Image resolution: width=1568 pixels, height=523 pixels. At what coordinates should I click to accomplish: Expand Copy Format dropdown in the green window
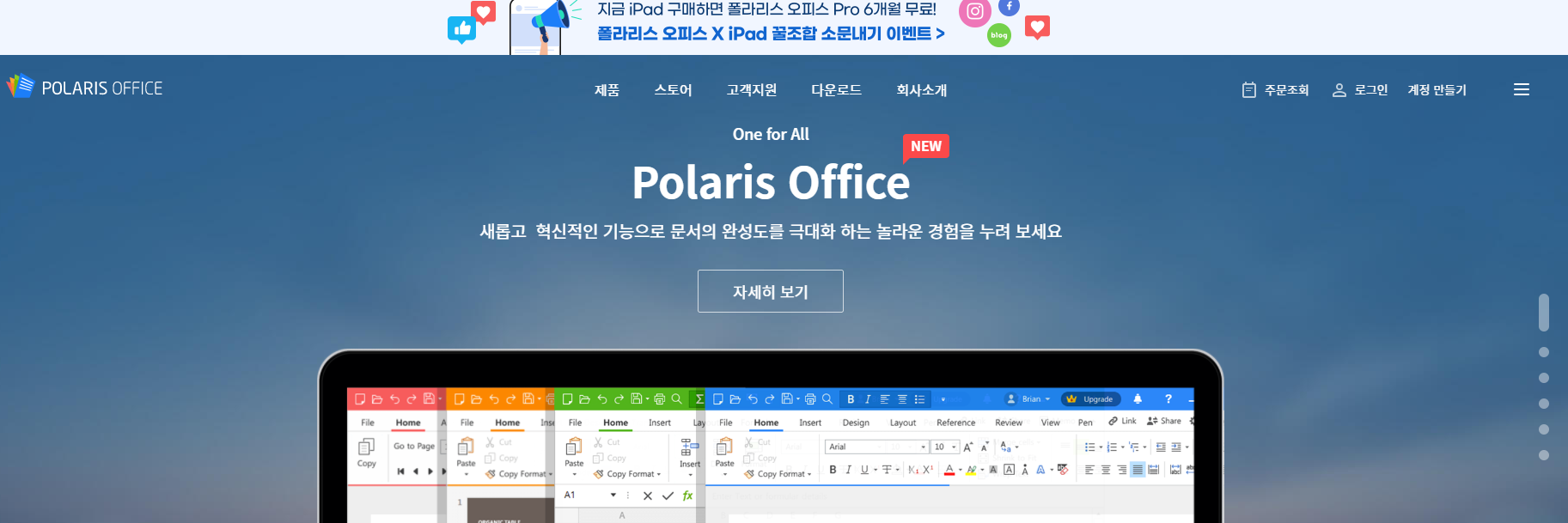click(x=659, y=474)
